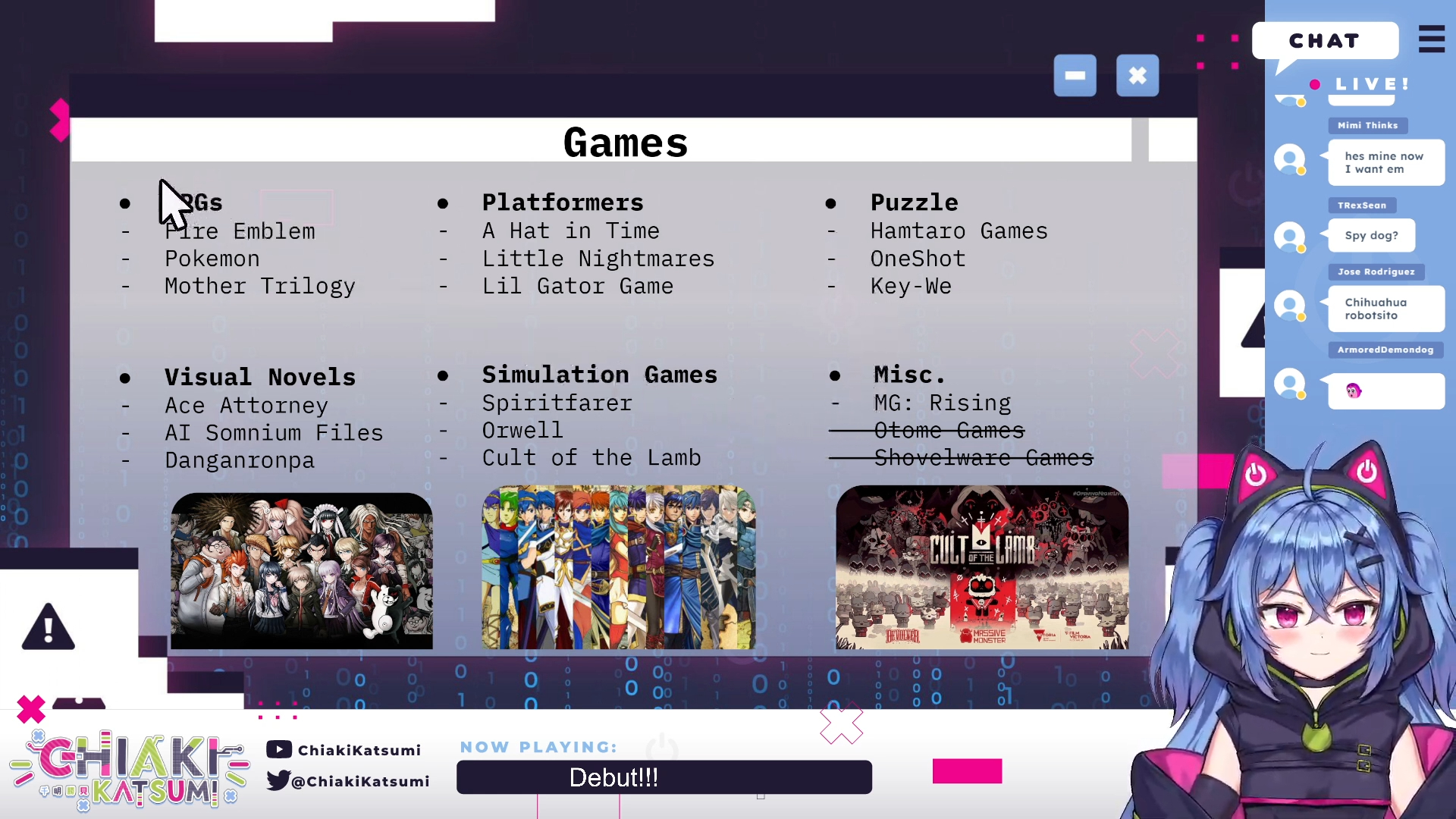The image size is (1456, 819).
Task: Click the Cult of the Lamb artwork thumbnail
Action: point(982,567)
